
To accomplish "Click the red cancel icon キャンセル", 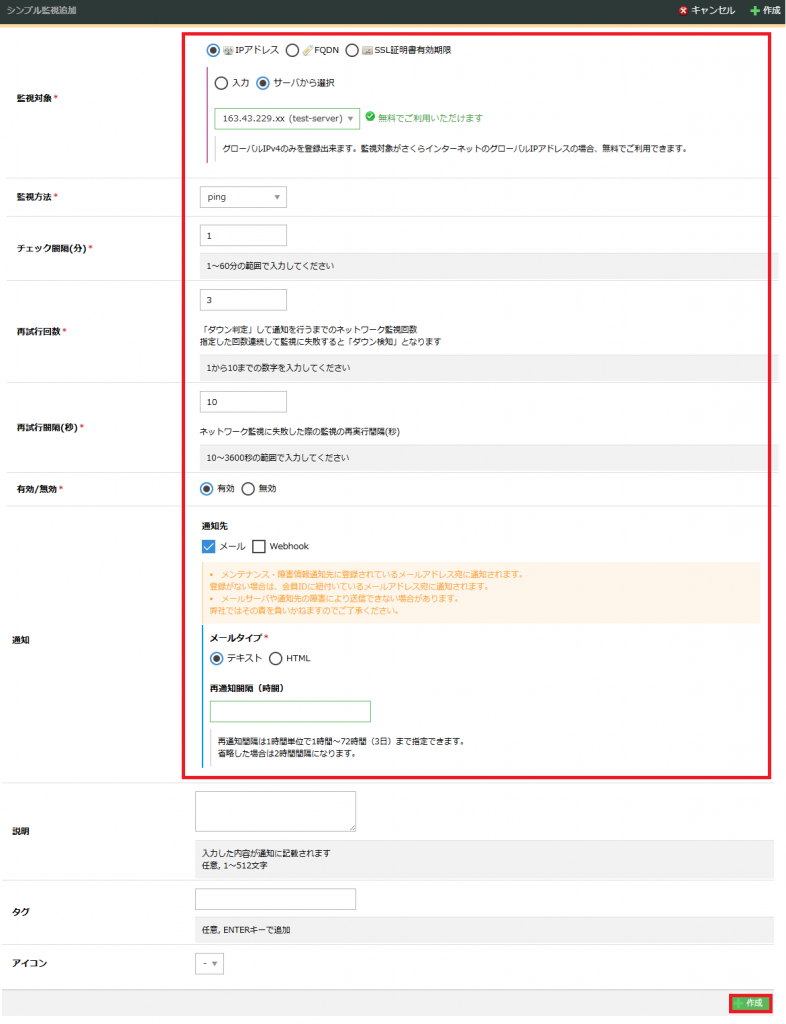I will 684,10.
